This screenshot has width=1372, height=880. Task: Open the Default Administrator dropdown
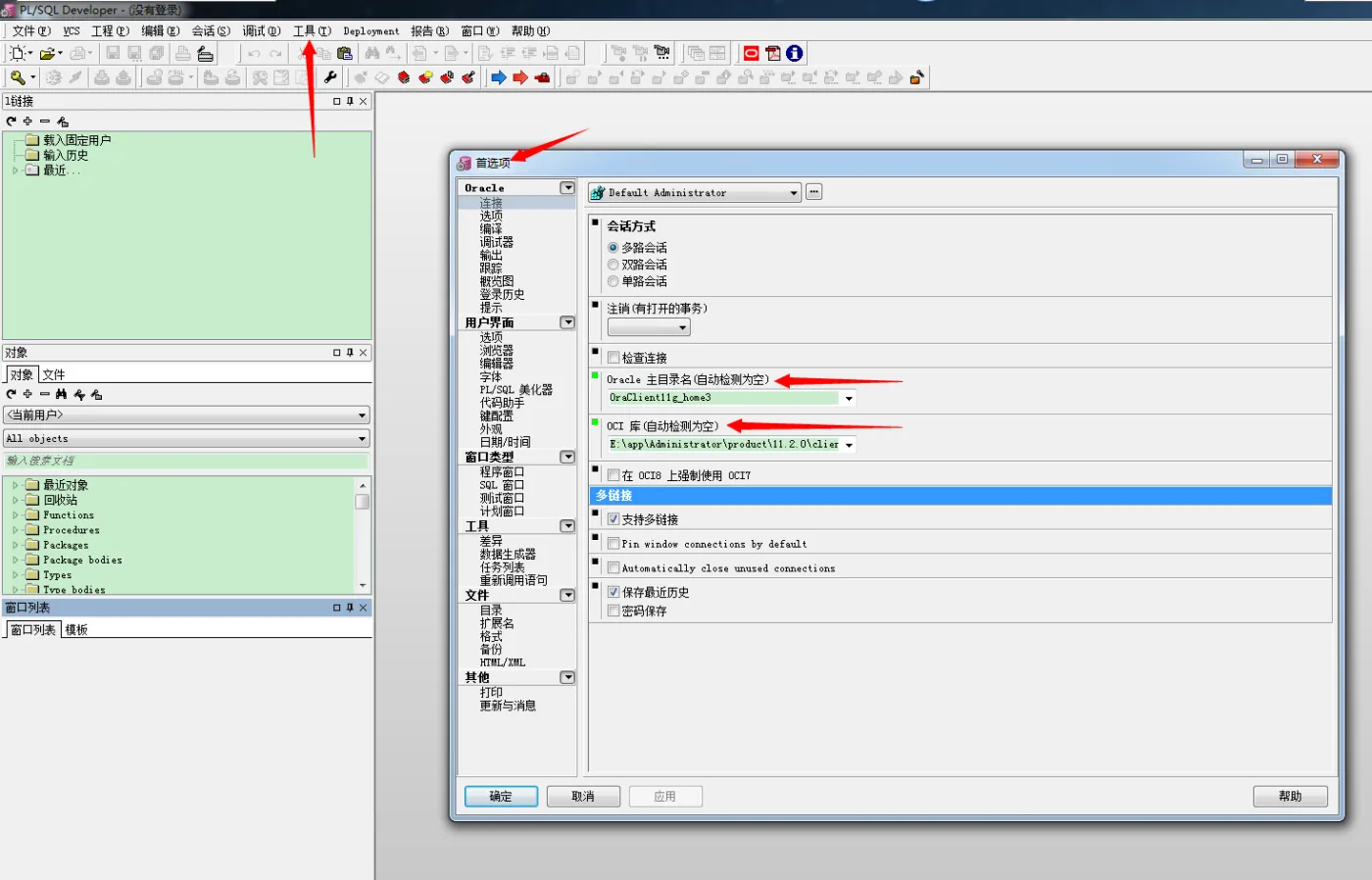(x=794, y=193)
